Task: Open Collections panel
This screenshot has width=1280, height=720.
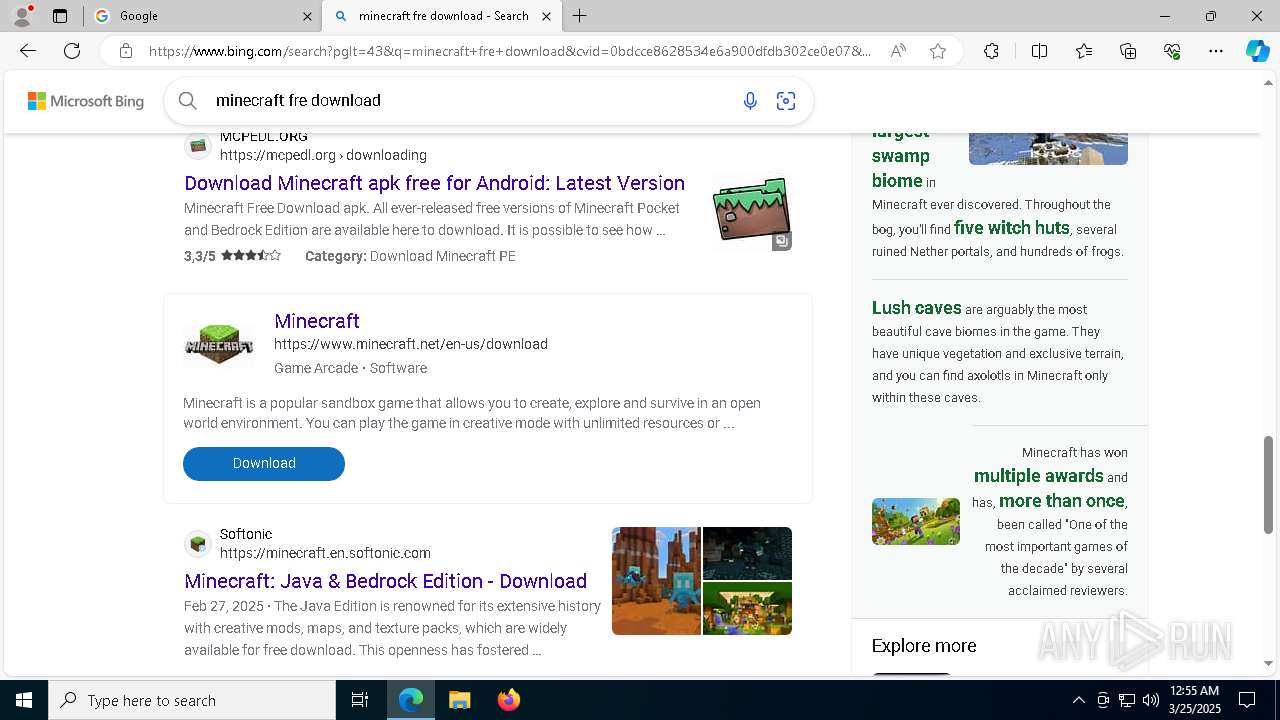Action: [1128, 51]
